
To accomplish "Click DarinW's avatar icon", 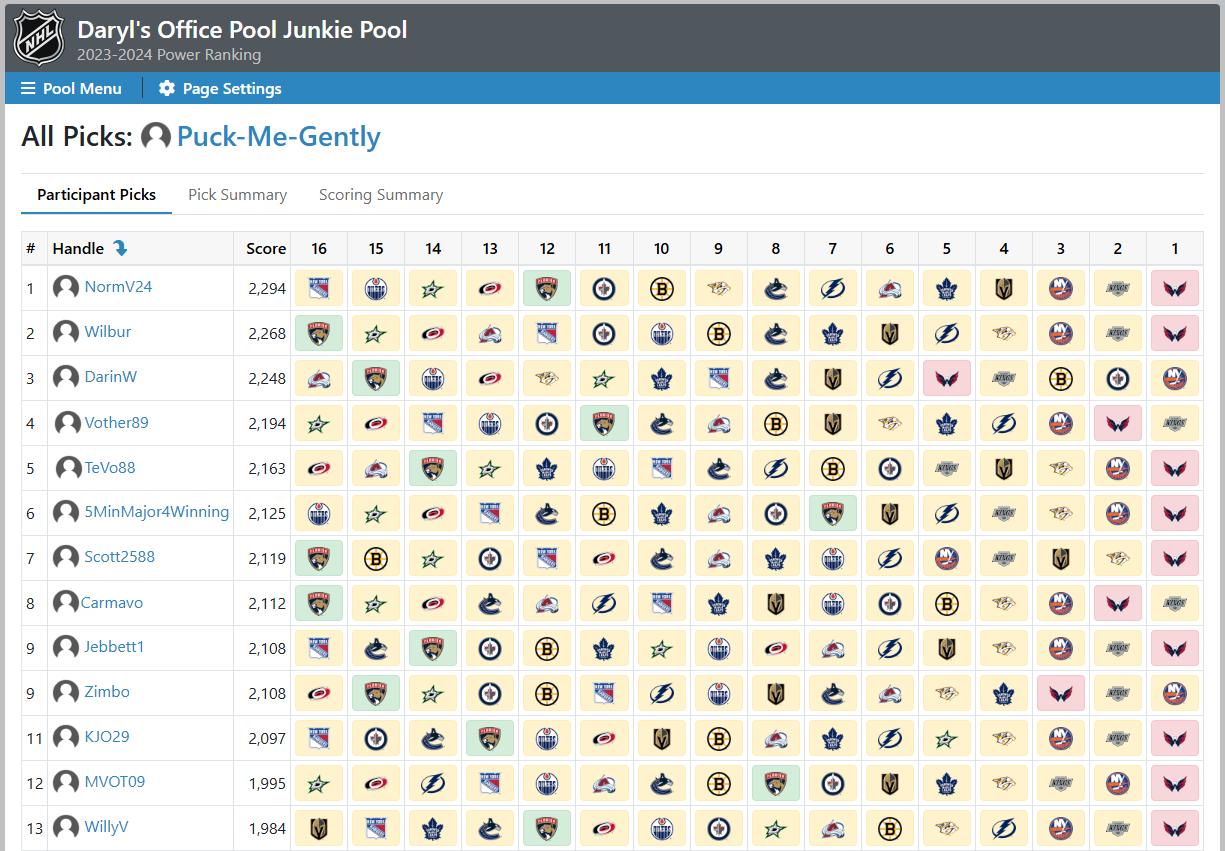I will 66,378.
